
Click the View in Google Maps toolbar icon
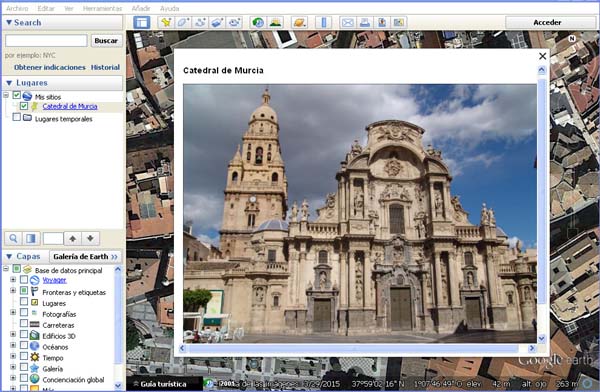pos(399,22)
